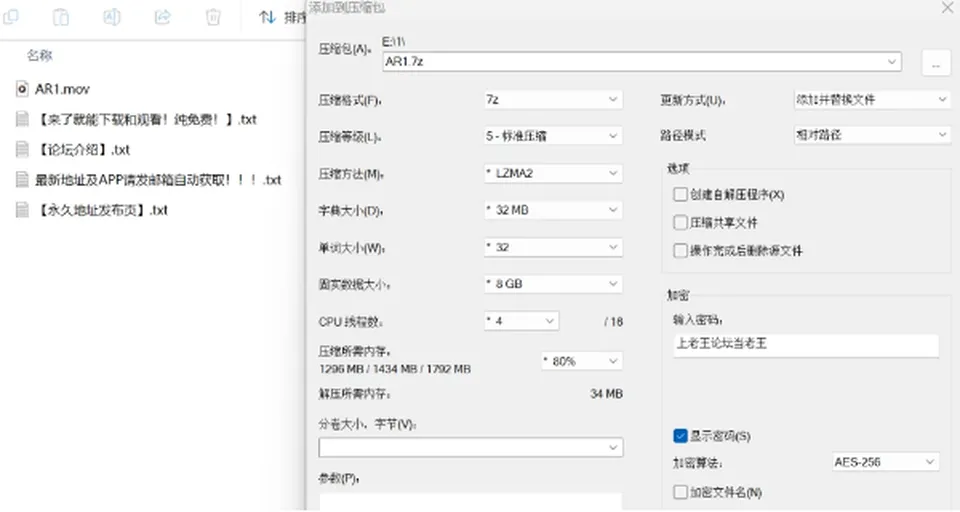Click the paste icon in Explorer toolbar
The height and width of the screenshot is (512, 960).
tap(61, 17)
